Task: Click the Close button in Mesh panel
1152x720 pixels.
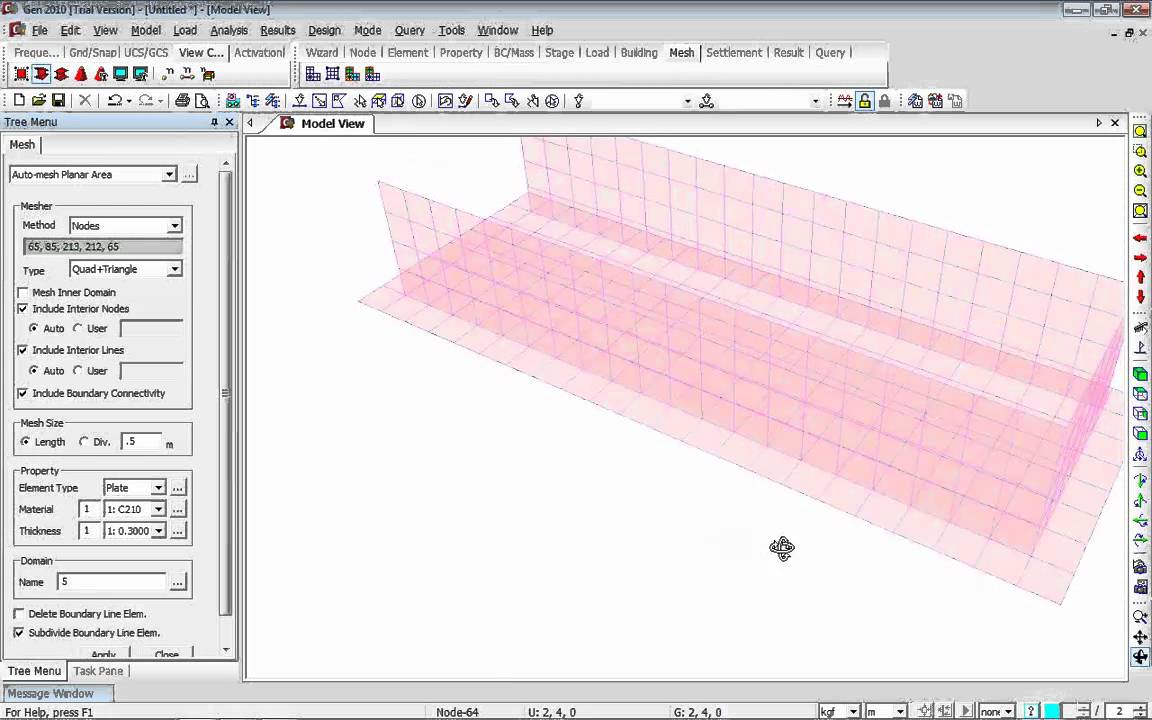Action: coord(167,652)
